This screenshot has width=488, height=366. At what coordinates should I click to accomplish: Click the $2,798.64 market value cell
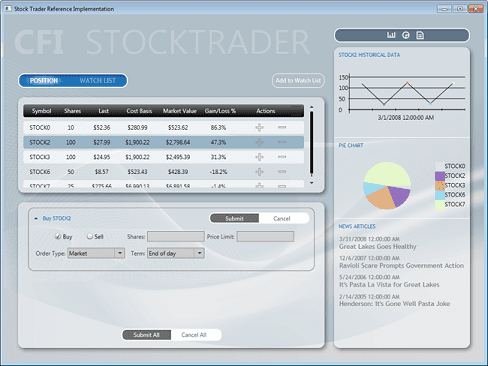pos(178,142)
